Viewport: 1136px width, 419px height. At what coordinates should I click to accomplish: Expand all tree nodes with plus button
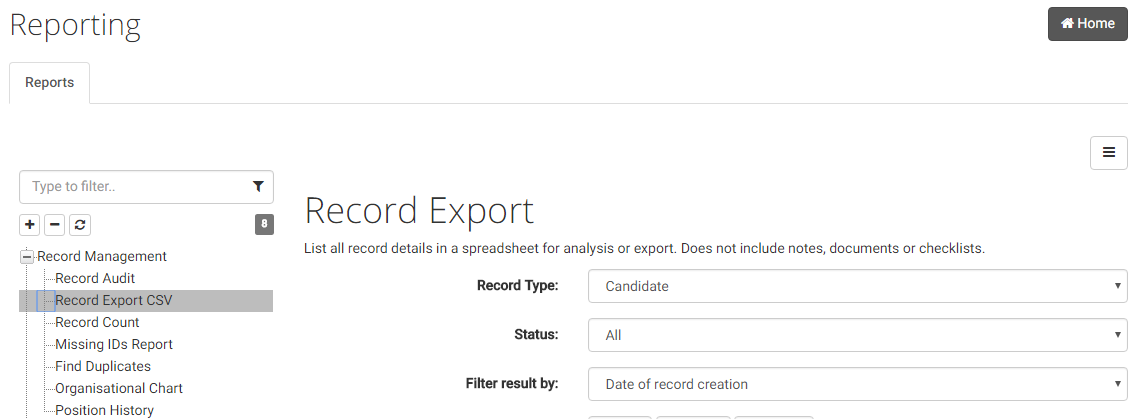pos(30,225)
